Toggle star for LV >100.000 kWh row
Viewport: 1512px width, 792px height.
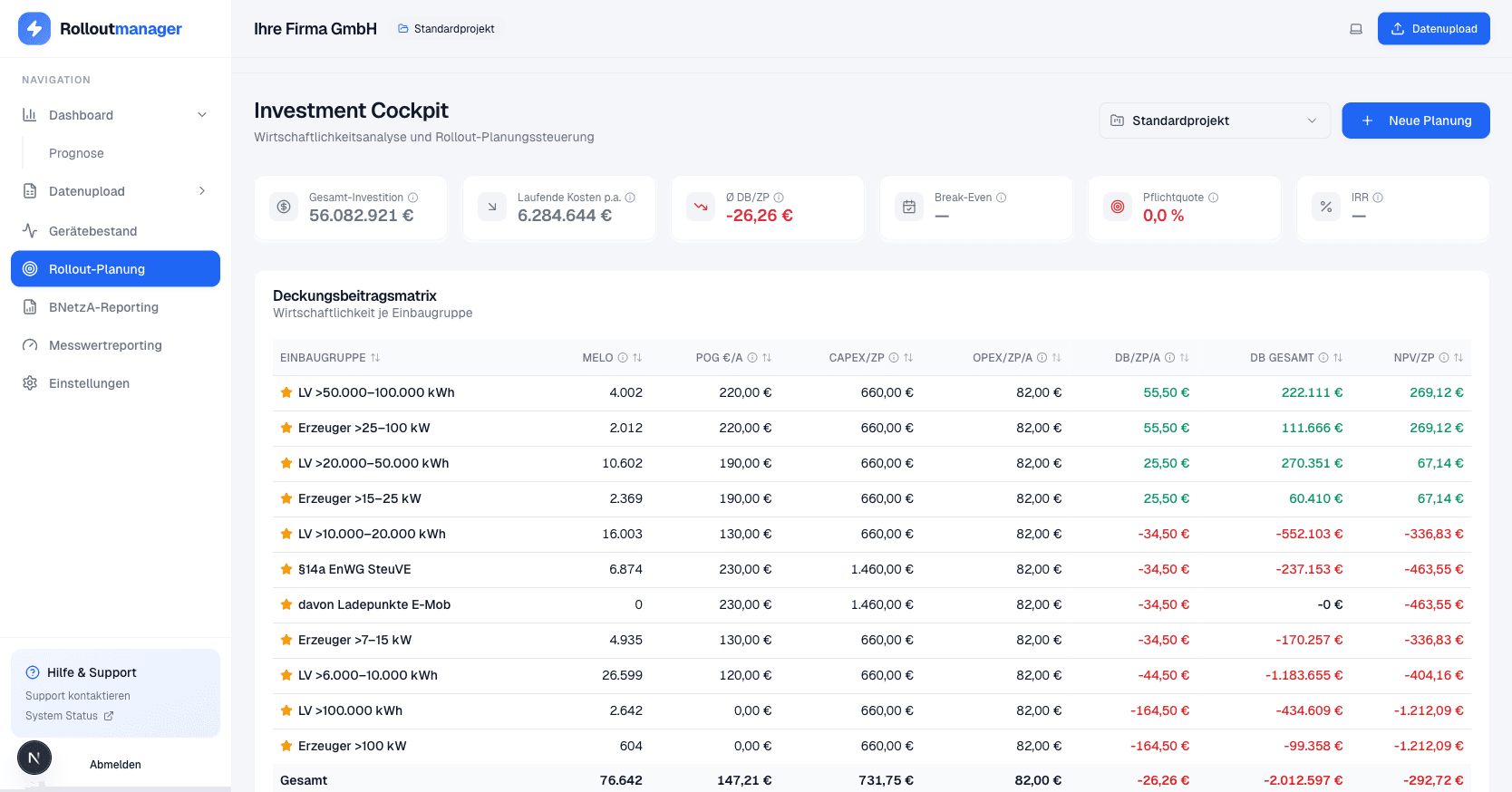286,710
